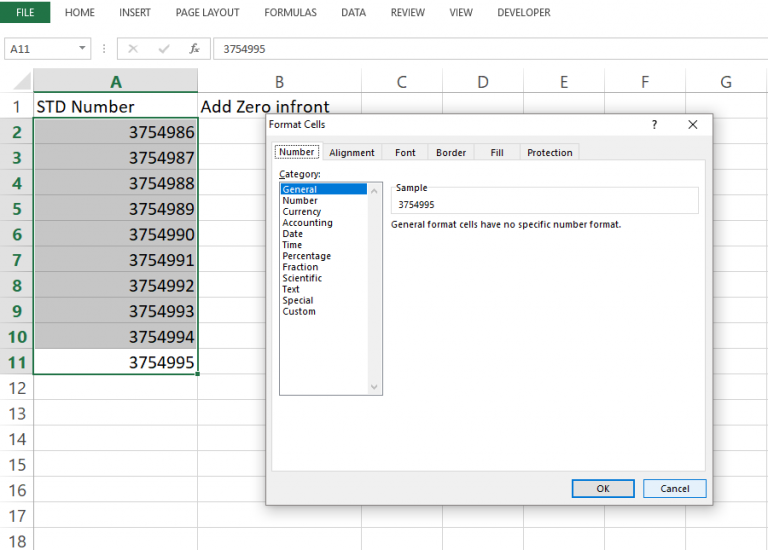Click the Category list scroll up arrow

374,191
